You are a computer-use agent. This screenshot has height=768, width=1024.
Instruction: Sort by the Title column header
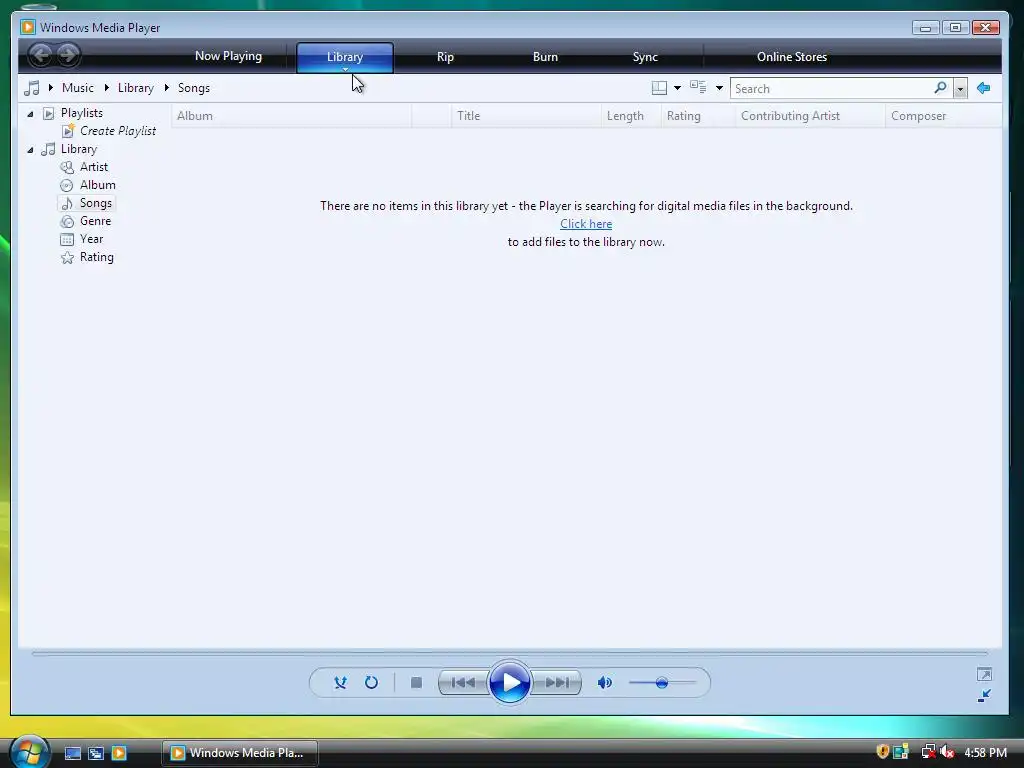point(526,116)
